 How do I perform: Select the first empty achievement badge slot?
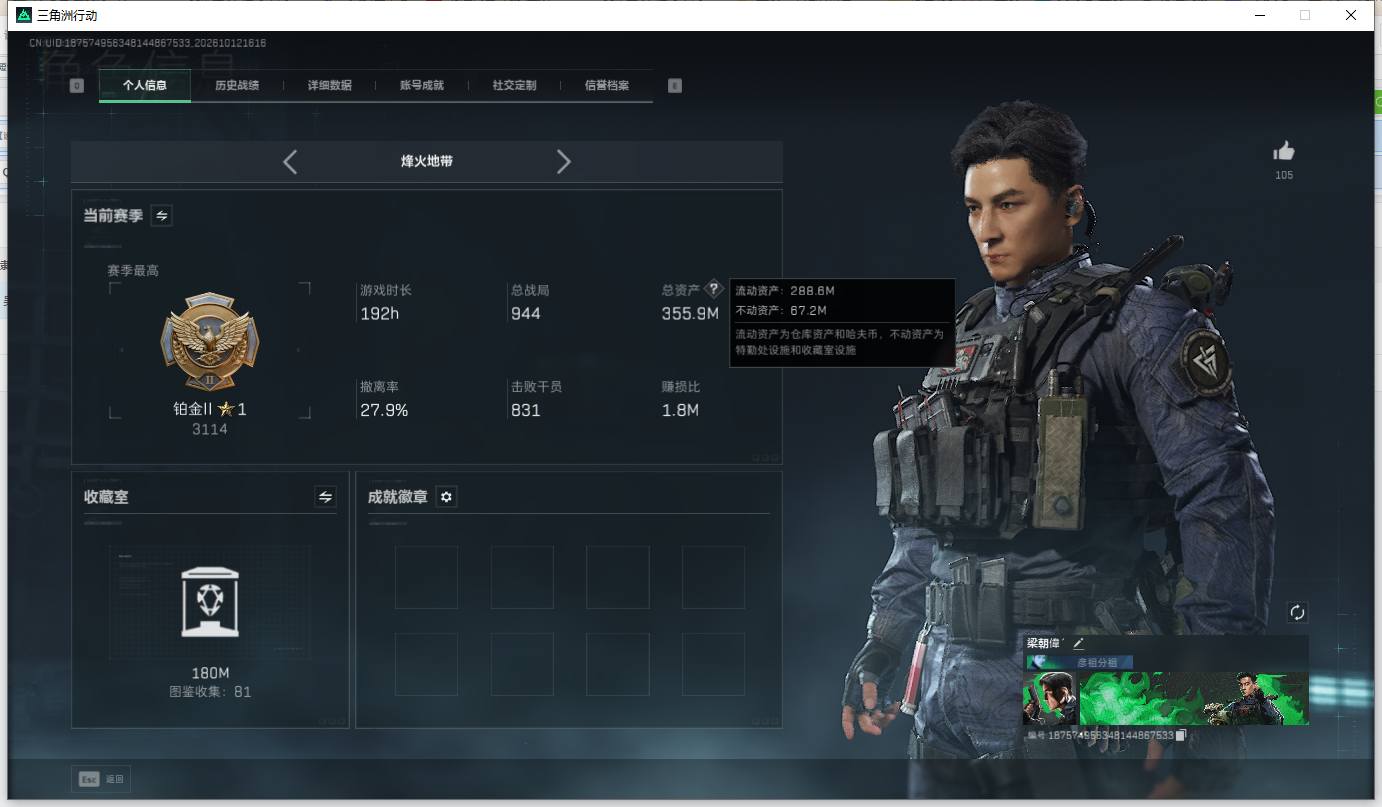point(426,577)
